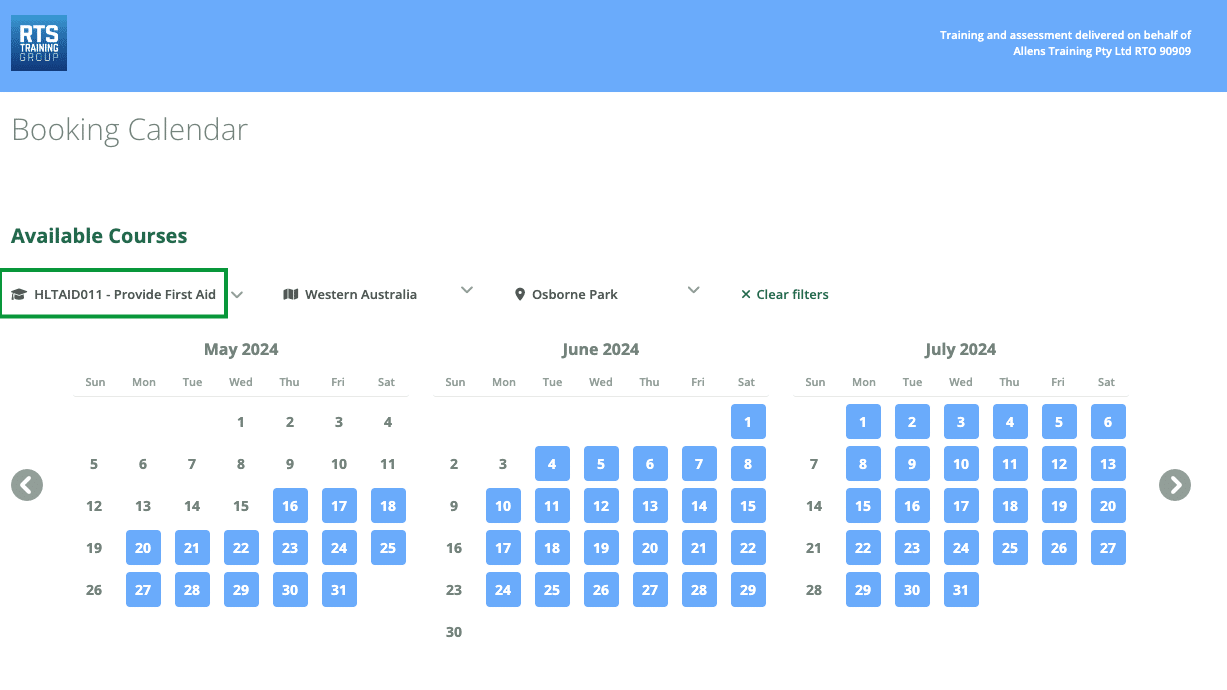Expand the Osborne Park location dropdown

point(694,290)
